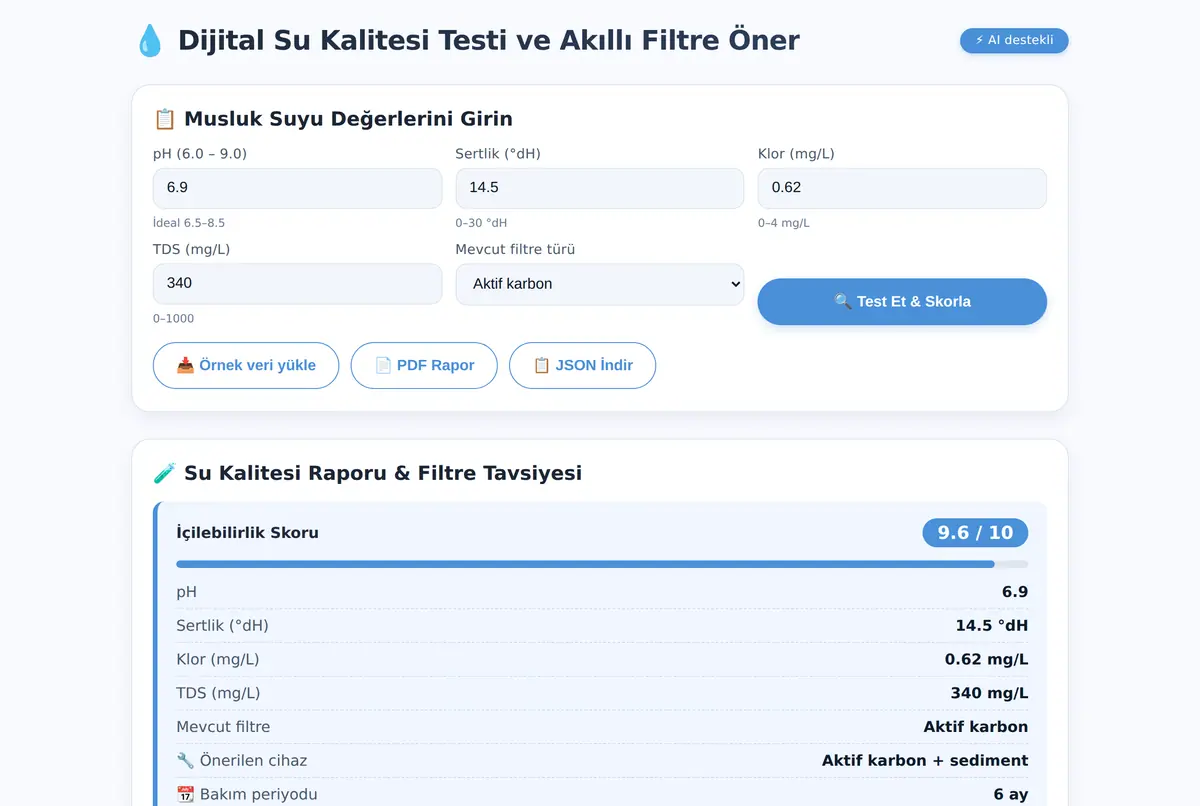
Task: Select the 0.62 mg/L report value
Action: (x=987, y=660)
